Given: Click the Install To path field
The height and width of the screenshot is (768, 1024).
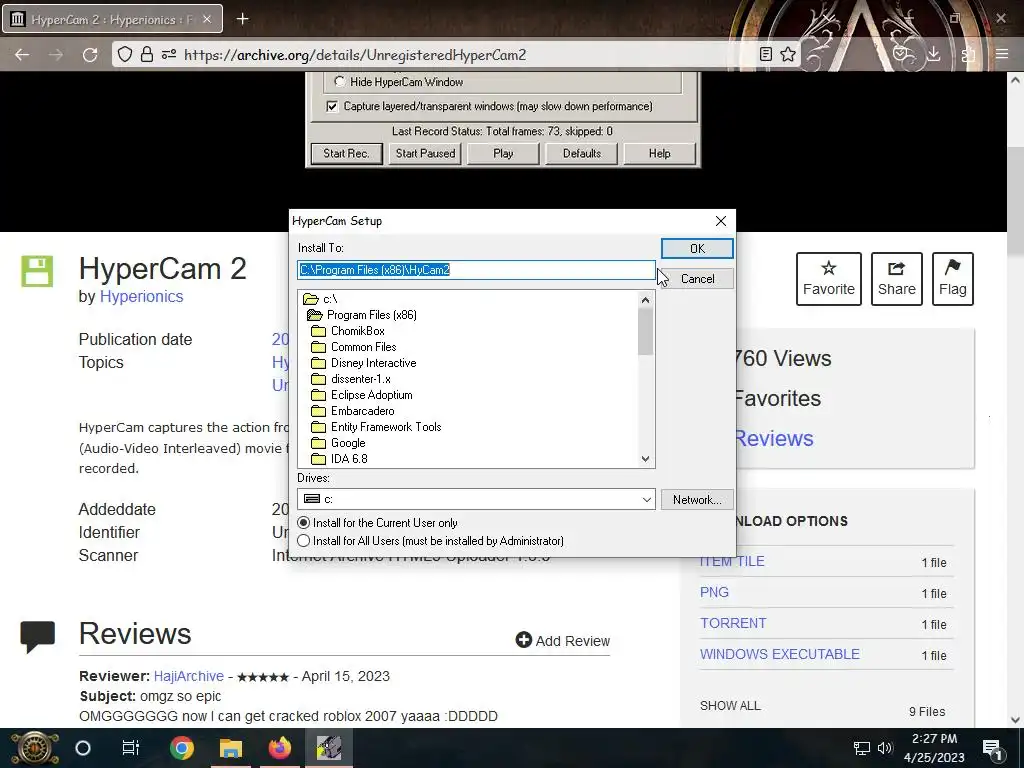Looking at the screenshot, I should [476, 270].
